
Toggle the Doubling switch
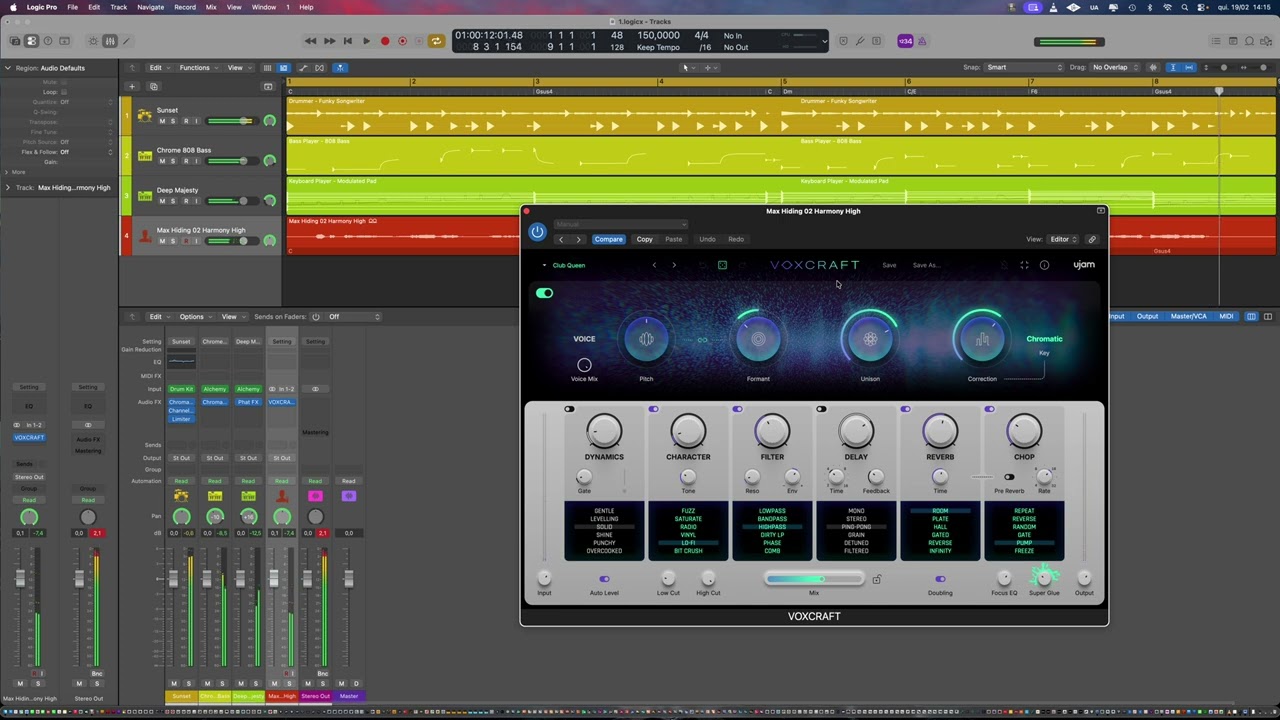point(940,579)
